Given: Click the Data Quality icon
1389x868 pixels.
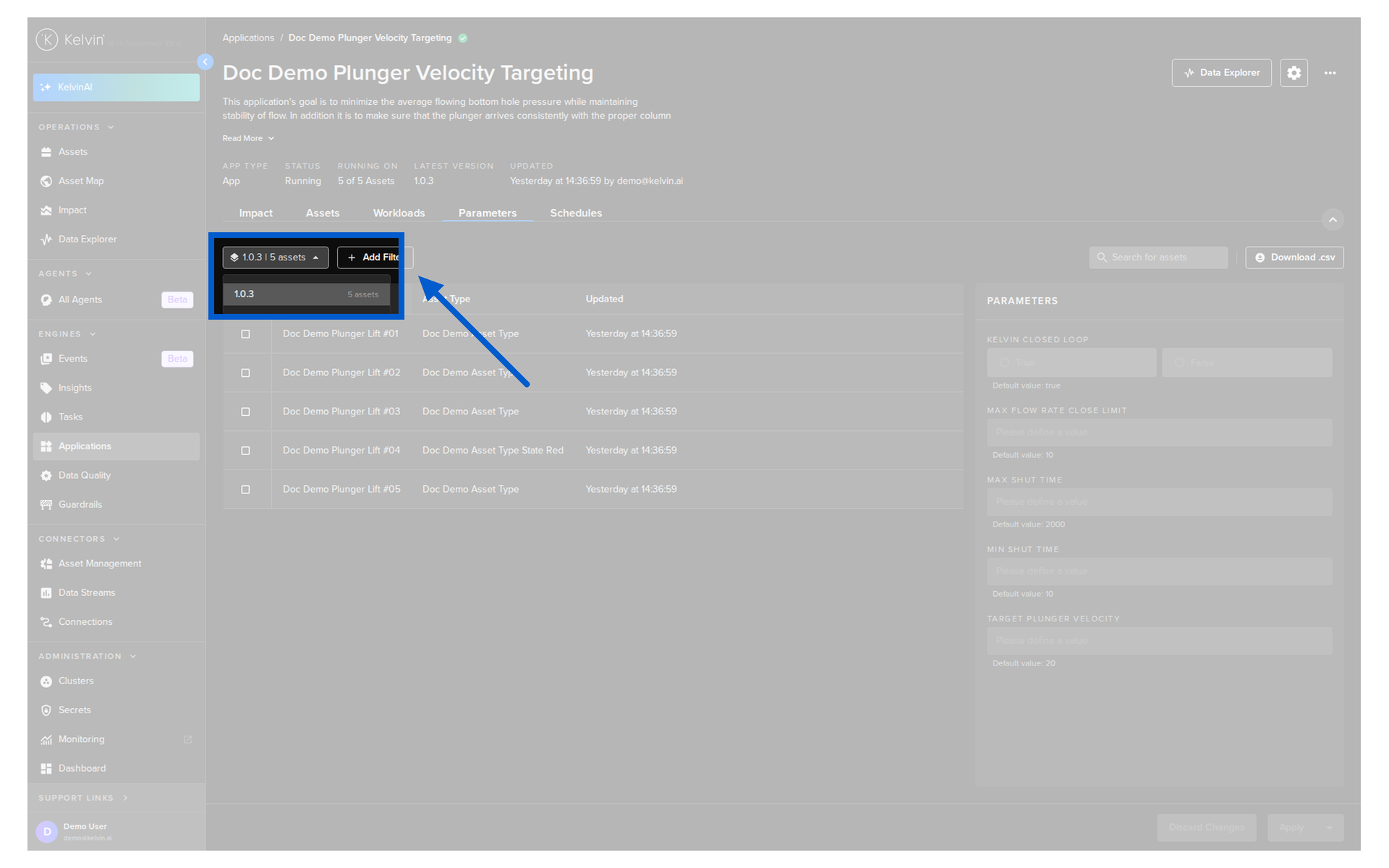Looking at the screenshot, I should [46, 476].
